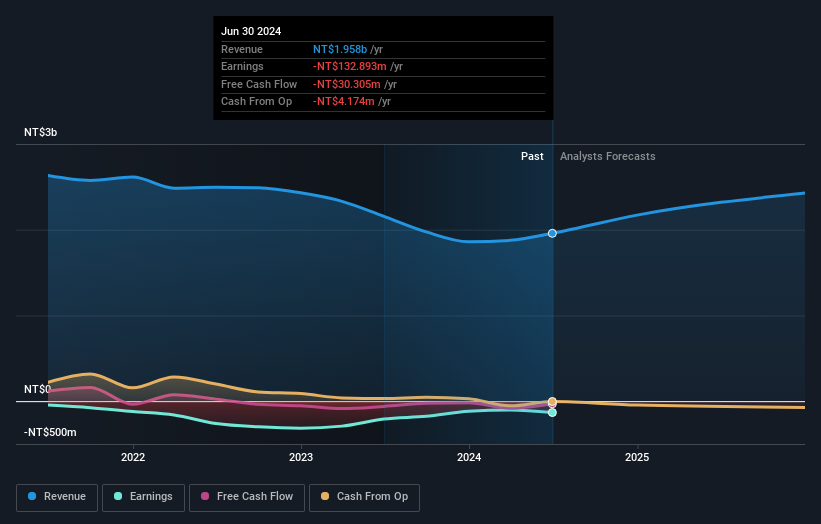This screenshot has height=524, width=821.
Task: Click the 2024 x-axis label
Action: point(469,458)
